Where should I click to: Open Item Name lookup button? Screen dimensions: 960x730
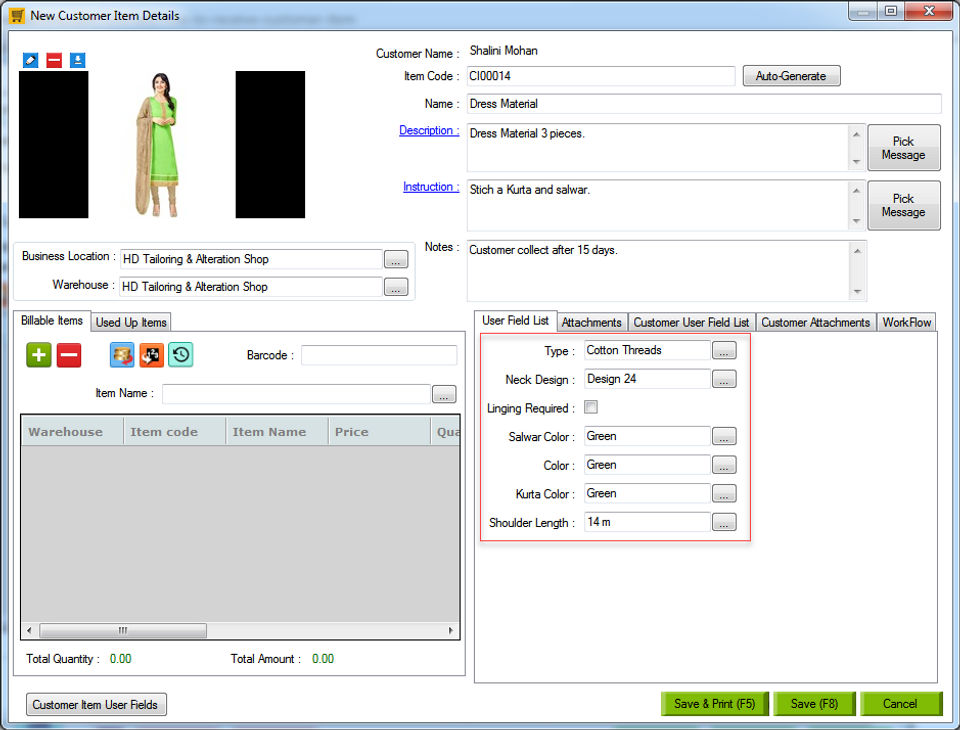444,394
